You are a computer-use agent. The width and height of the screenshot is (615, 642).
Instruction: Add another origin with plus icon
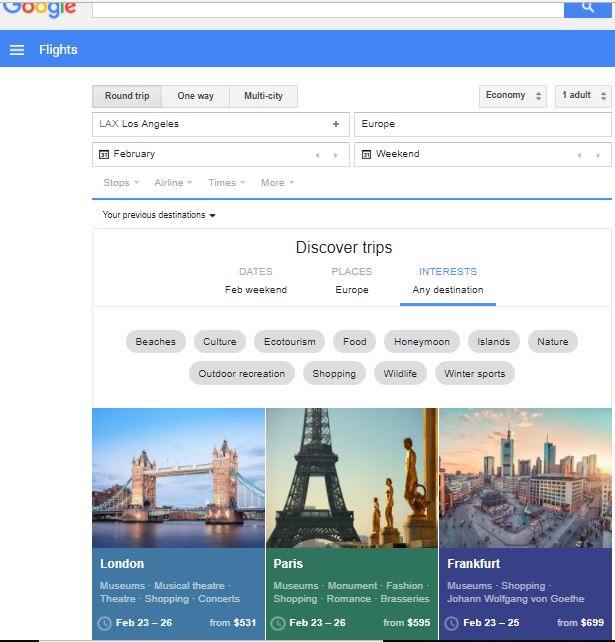pos(336,124)
